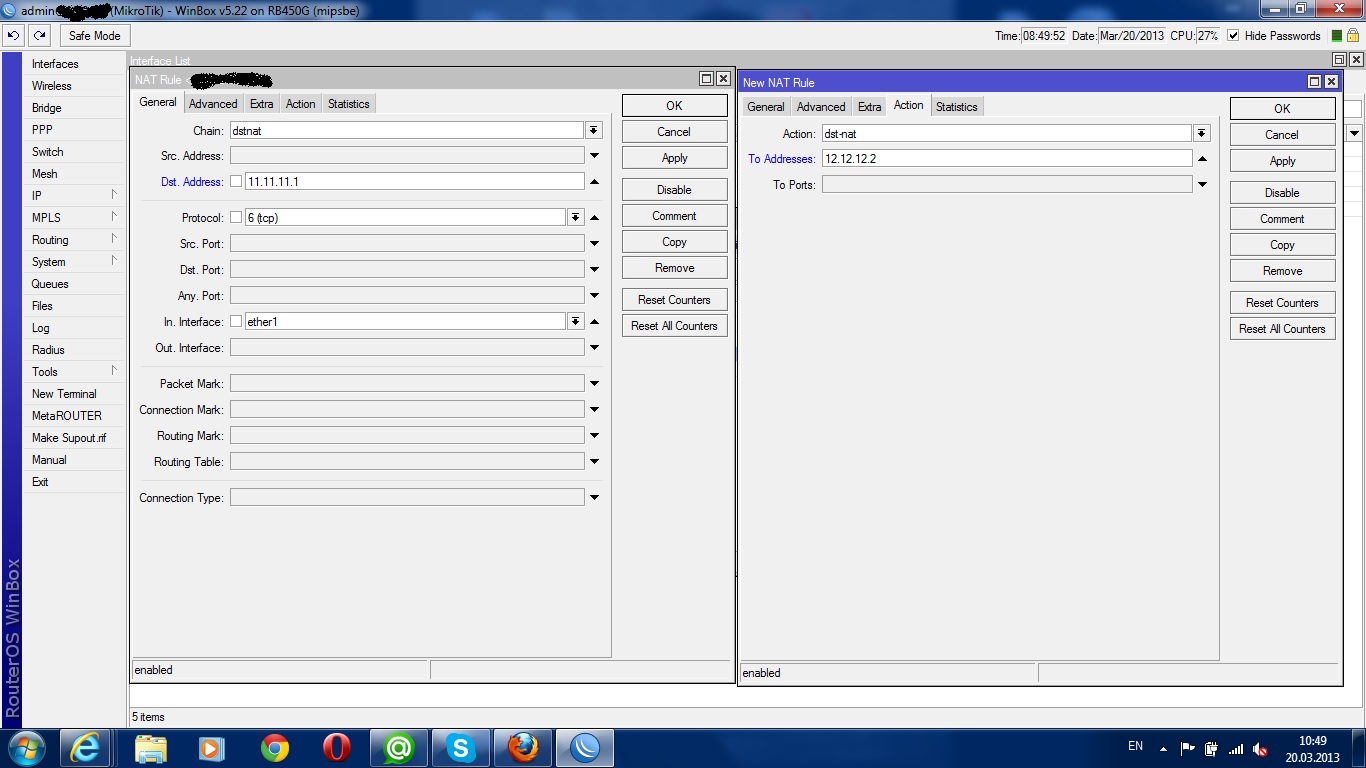1366x768 pixels.
Task: Collapse the Dst. Address field arrow
Action: point(594,182)
